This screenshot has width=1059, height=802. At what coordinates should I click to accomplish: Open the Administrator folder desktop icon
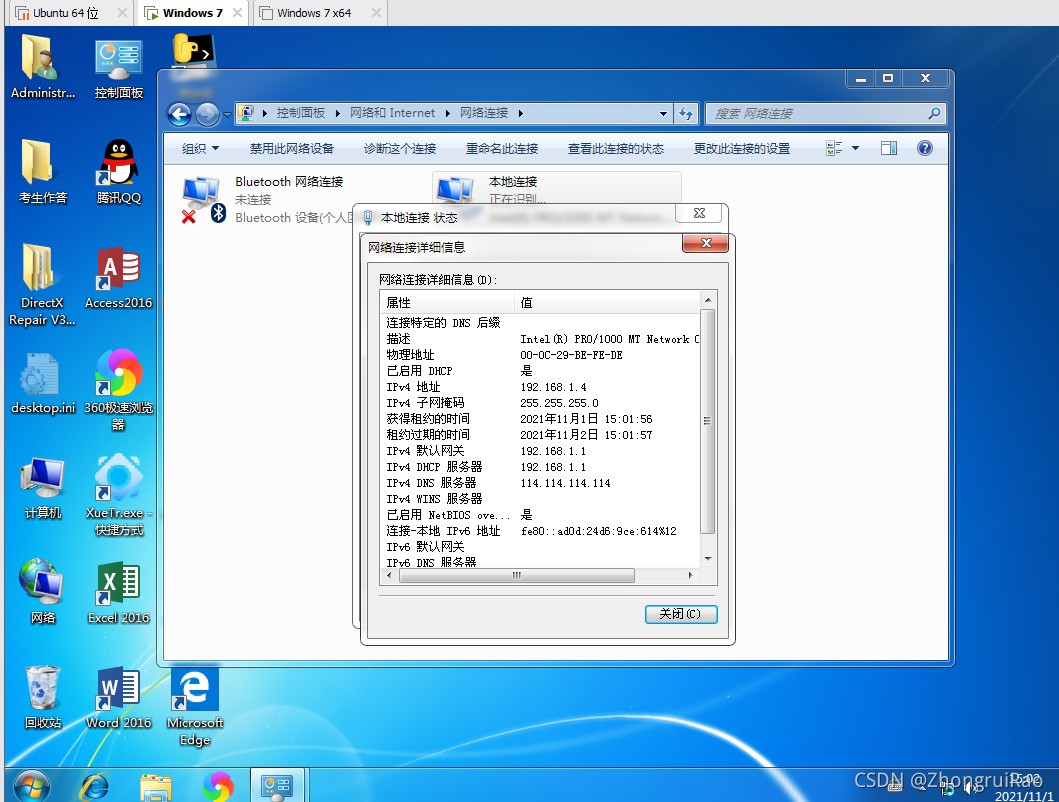[x=43, y=66]
